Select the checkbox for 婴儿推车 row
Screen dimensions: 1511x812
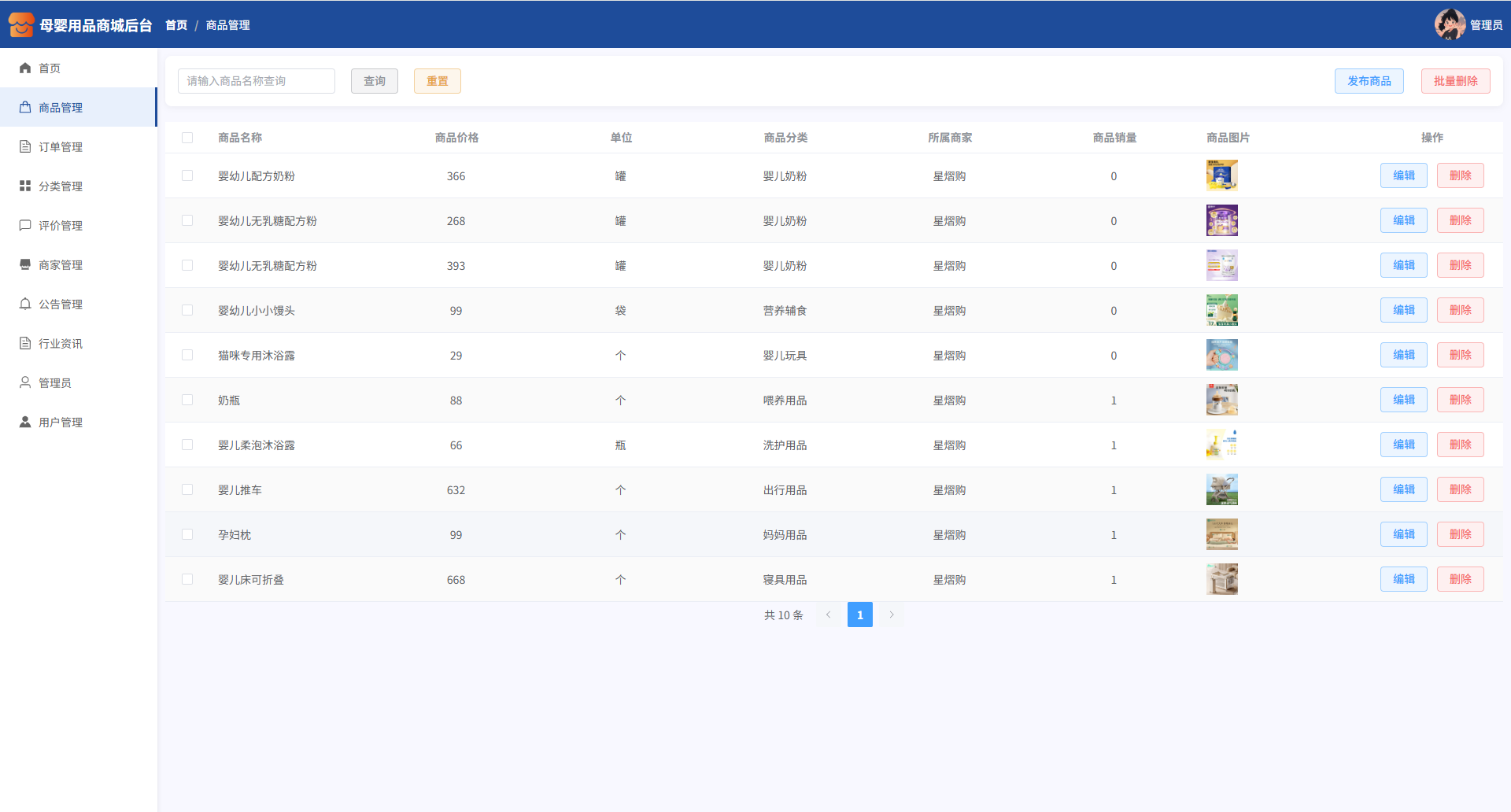coord(187,490)
